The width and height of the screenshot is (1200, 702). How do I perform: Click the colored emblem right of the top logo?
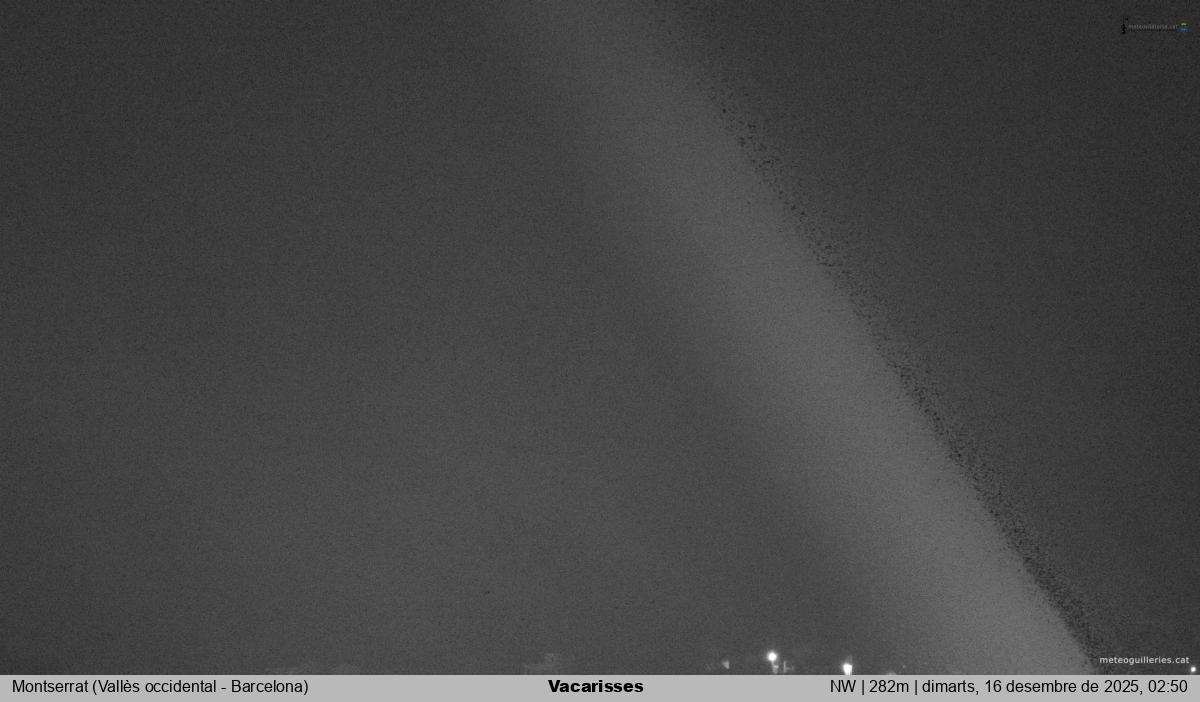(x=1185, y=27)
